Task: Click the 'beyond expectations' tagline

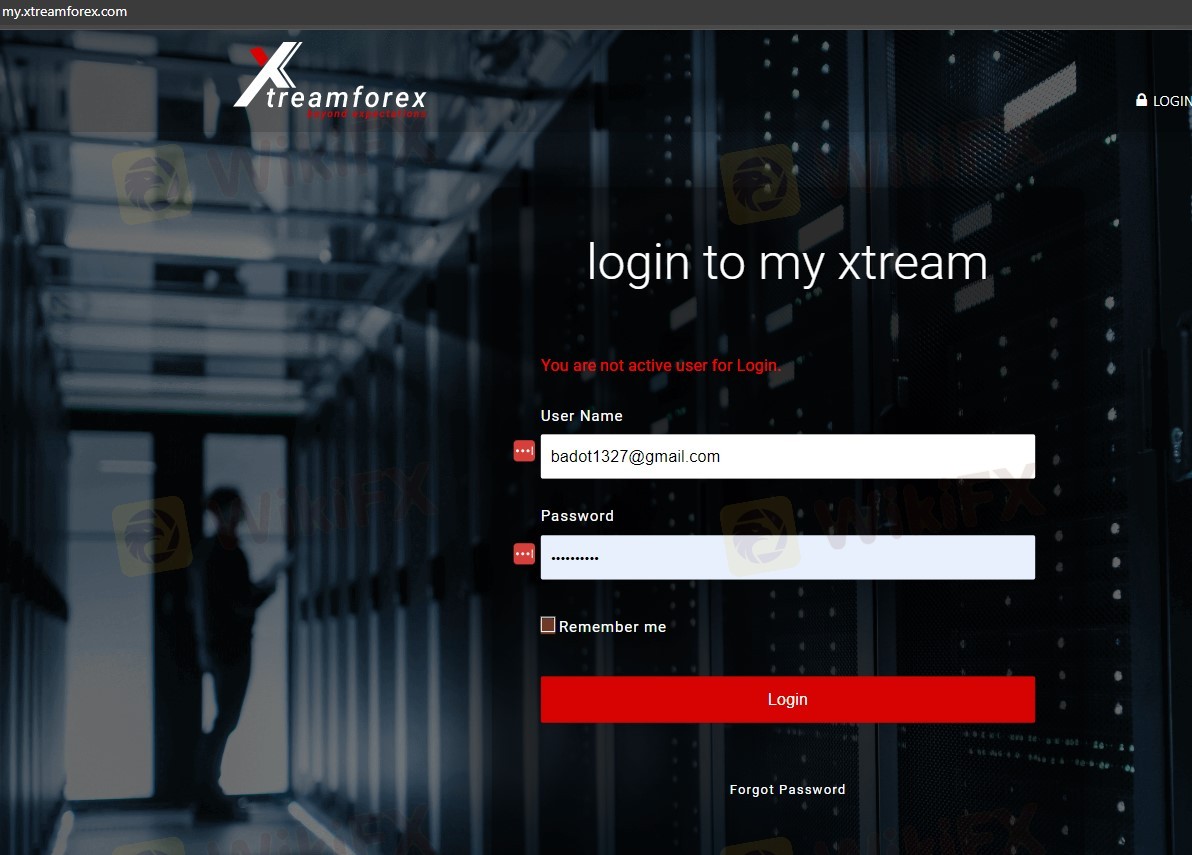Action: [x=366, y=114]
